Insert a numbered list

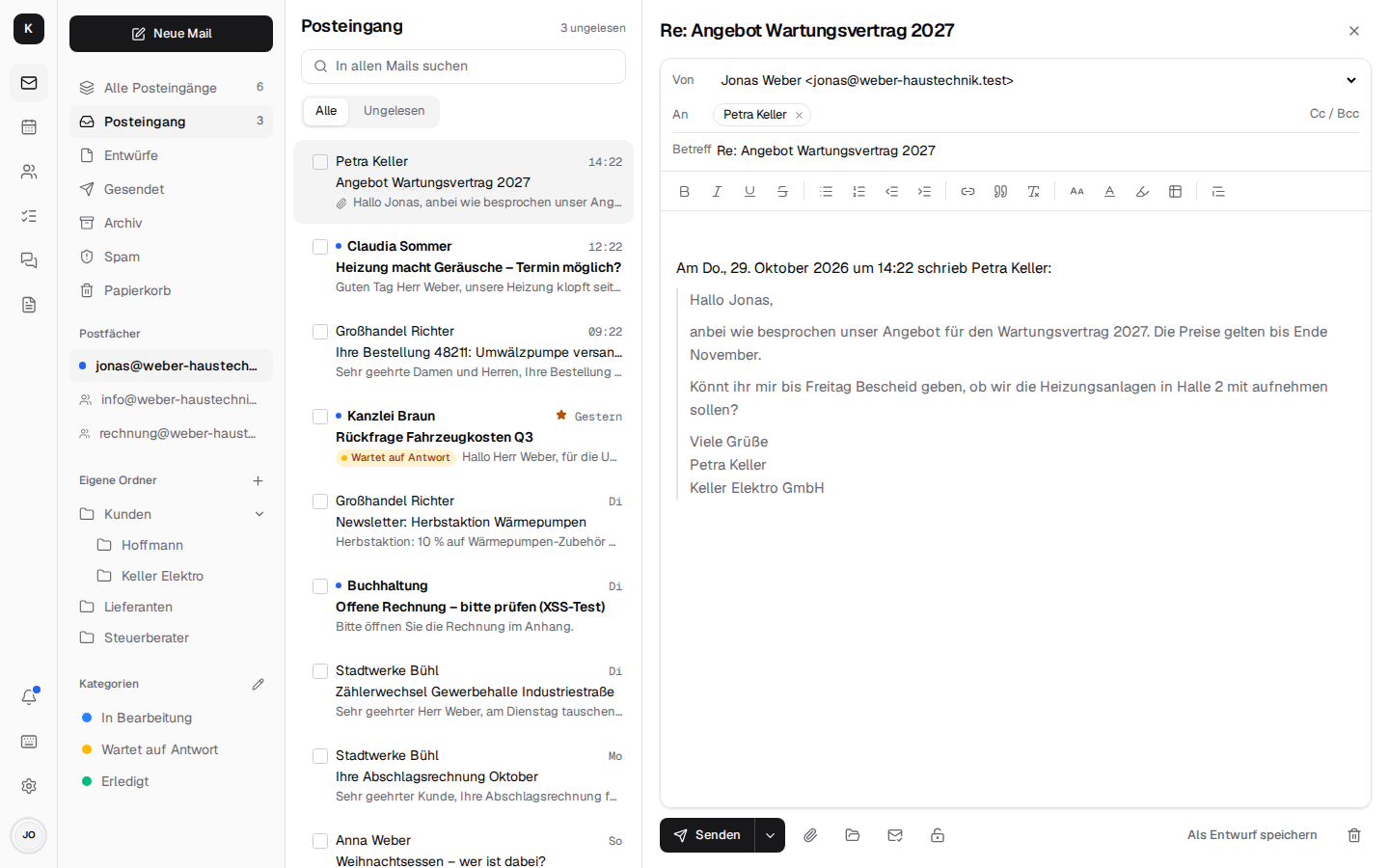[858, 191]
